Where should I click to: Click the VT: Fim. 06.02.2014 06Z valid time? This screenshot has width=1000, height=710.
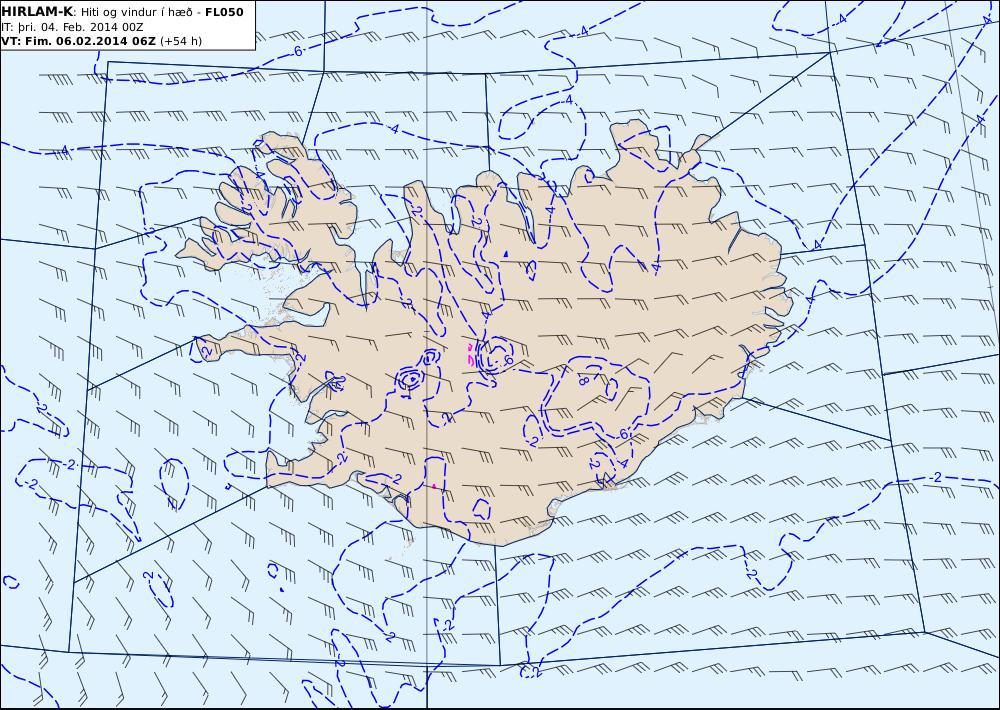(x=78, y=41)
